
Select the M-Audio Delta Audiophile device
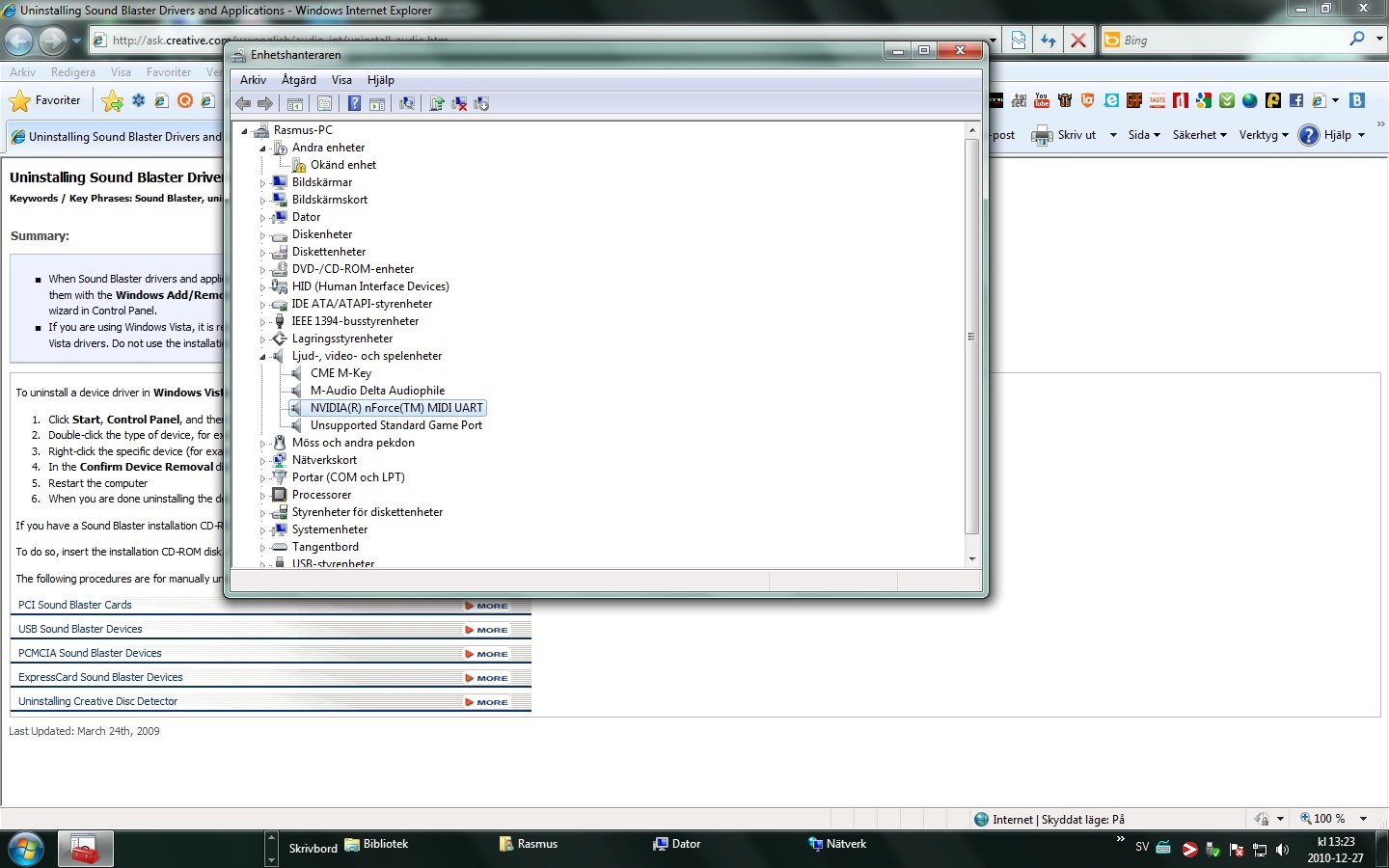(377, 391)
